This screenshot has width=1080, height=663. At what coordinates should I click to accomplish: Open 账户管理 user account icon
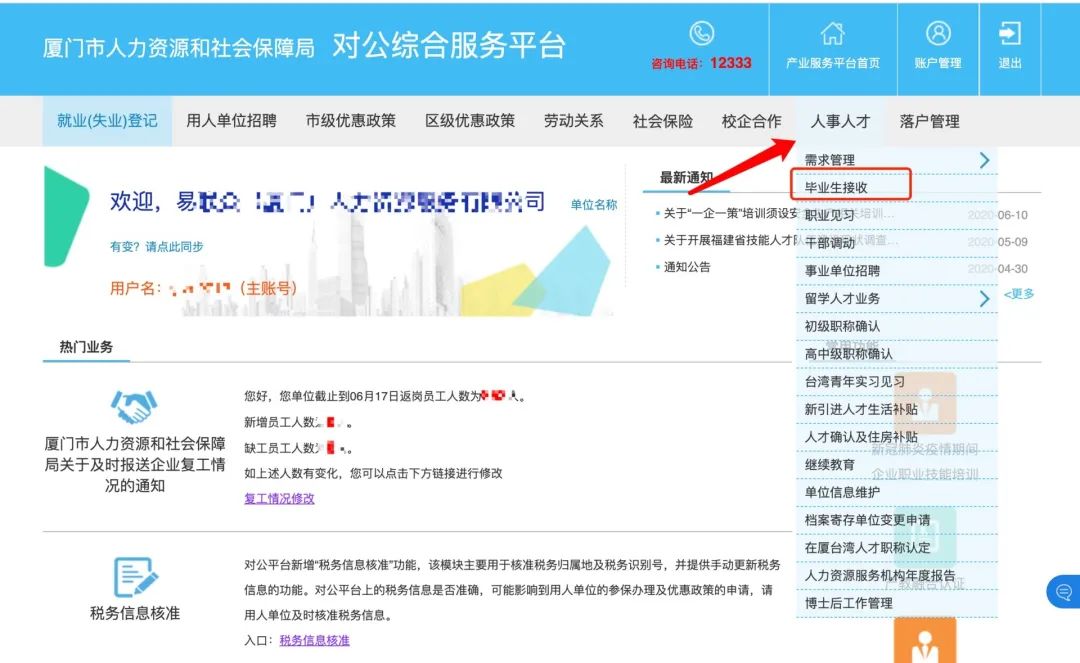[937, 34]
